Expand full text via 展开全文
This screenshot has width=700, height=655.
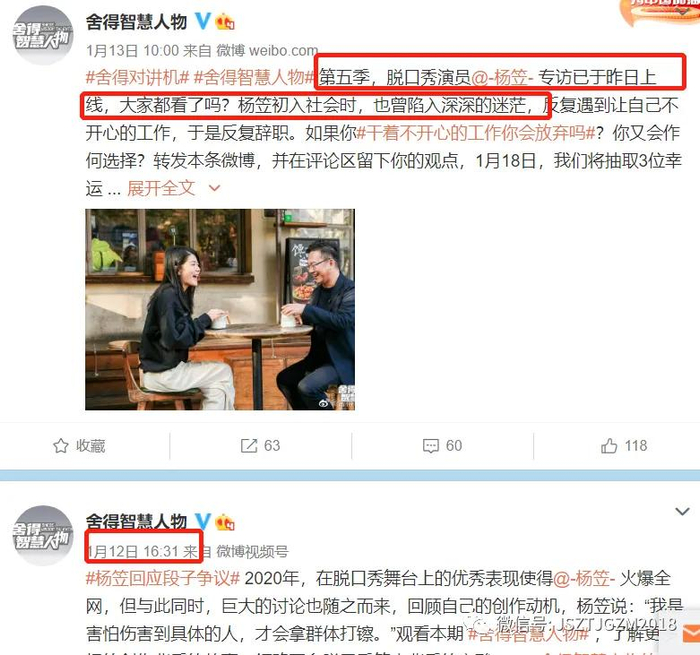tap(161, 188)
